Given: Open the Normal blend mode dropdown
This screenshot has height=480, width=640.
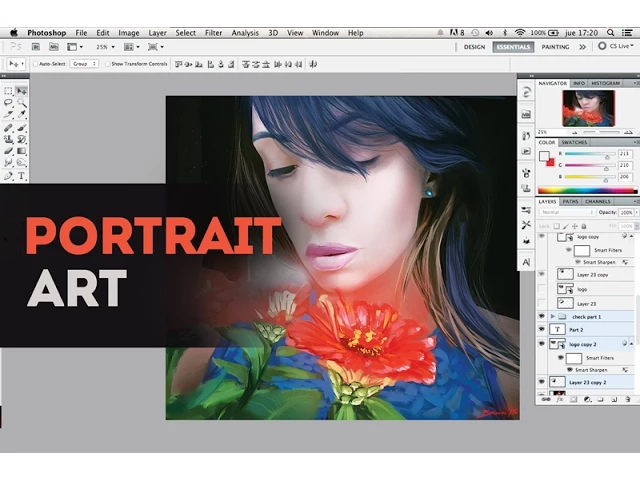Looking at the screenshot, I should pos(567,212).
